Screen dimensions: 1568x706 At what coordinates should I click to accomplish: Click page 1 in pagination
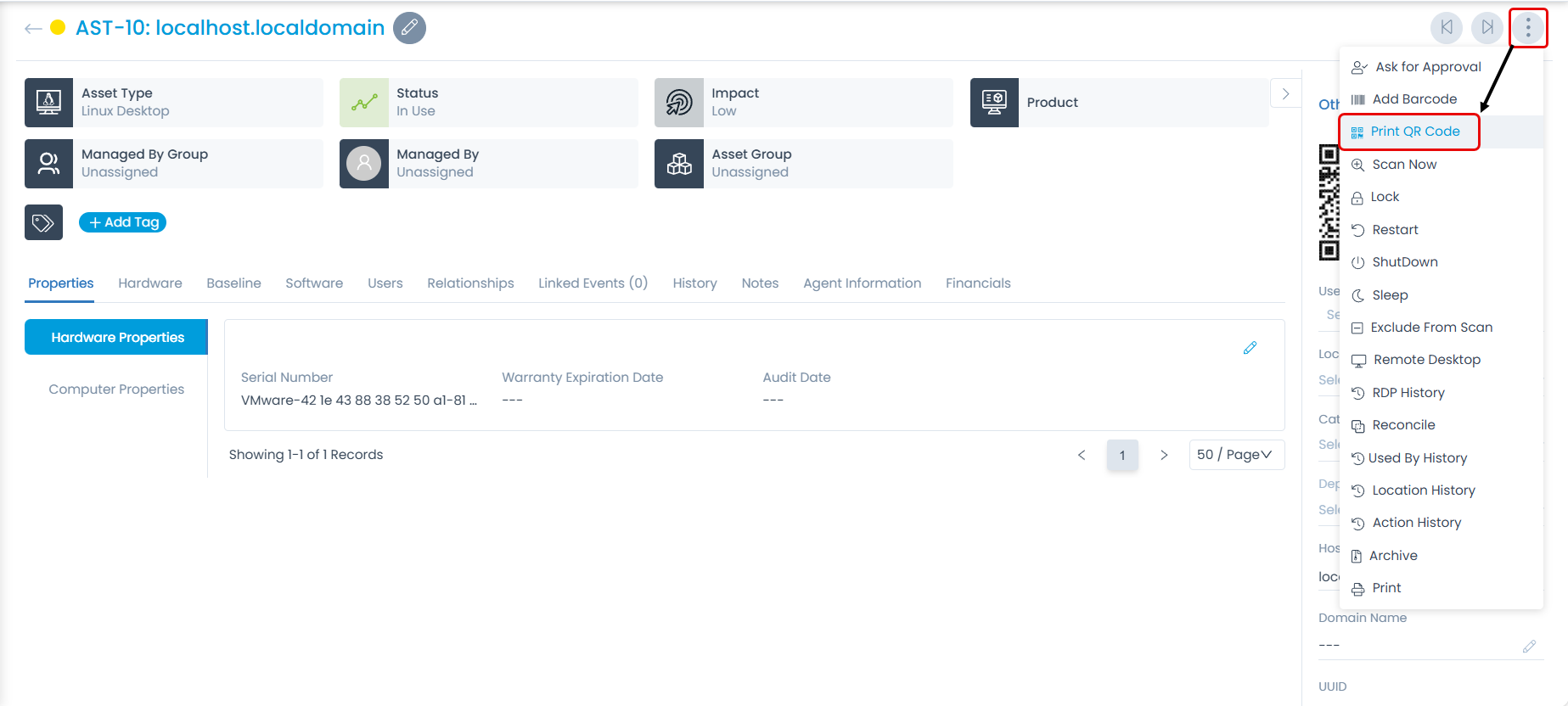[1121, 456]
